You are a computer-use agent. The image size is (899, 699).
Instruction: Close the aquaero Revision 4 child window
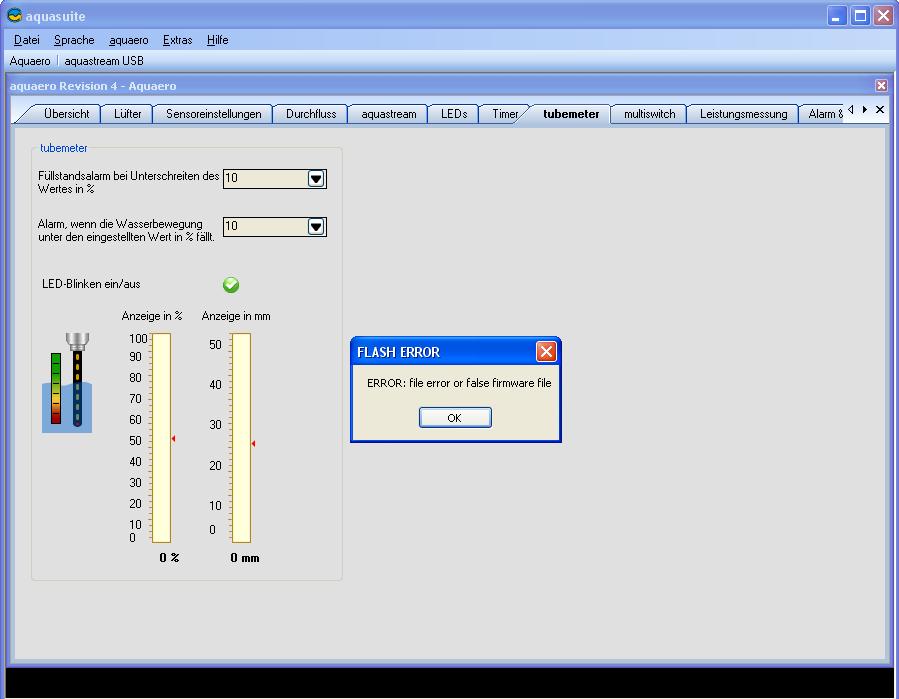click(881, 86)
